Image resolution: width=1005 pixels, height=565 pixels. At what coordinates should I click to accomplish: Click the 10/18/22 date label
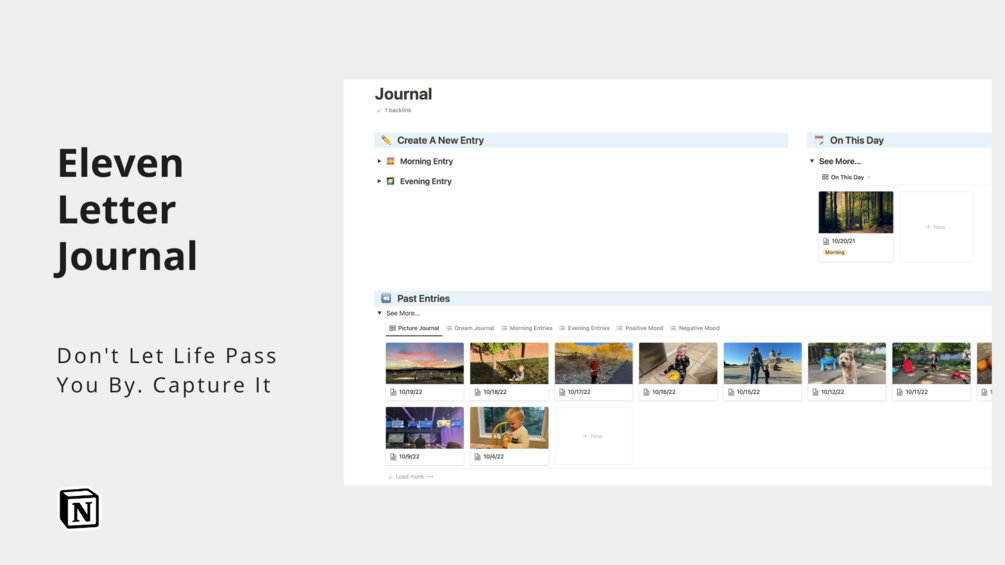click(495, 392)
